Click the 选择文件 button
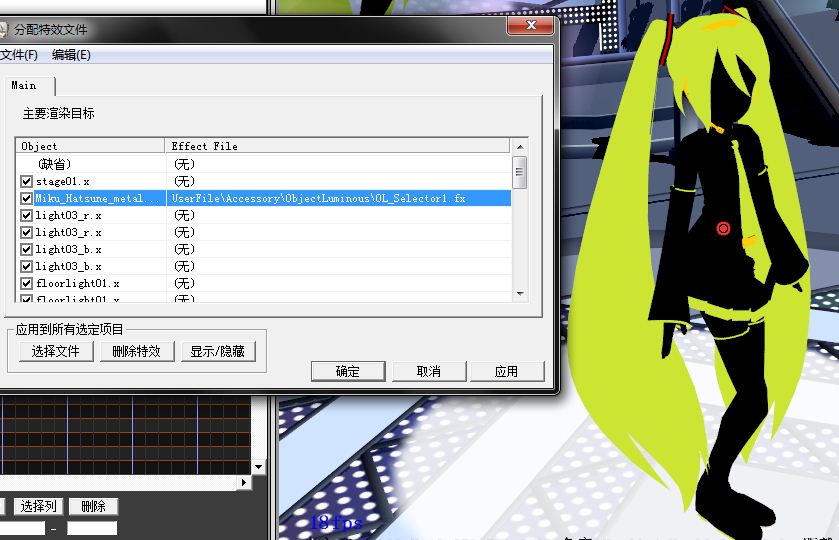This screenshot has width=839, height=540. coord(56,351)
